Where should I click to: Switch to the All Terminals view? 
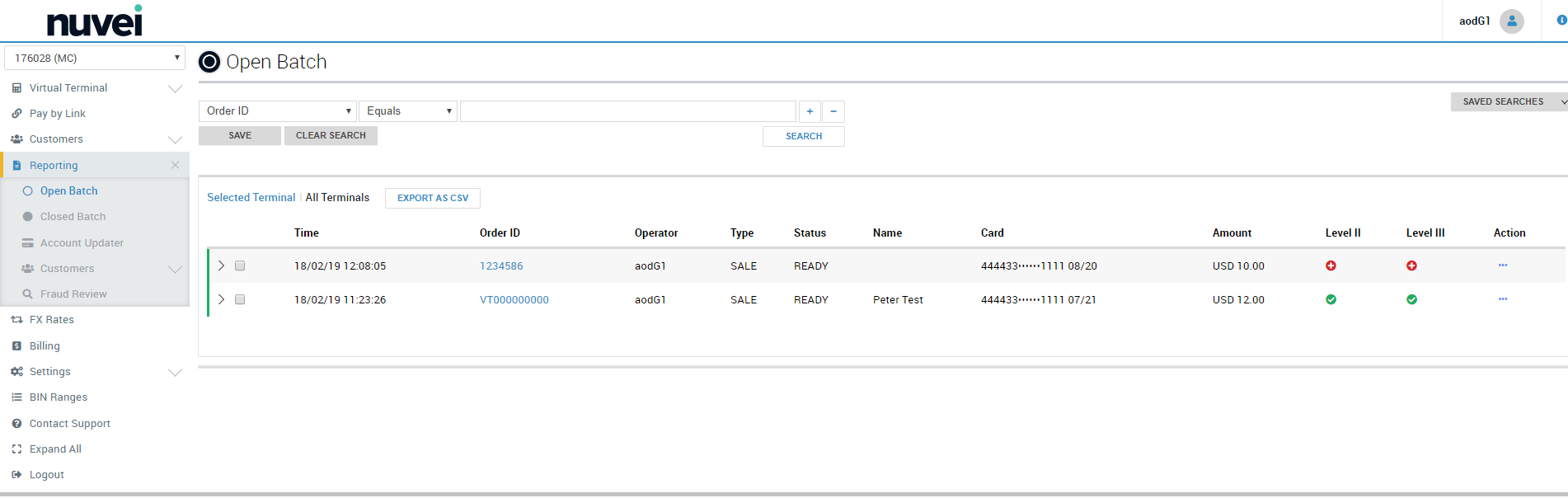(x=337, y=198)
